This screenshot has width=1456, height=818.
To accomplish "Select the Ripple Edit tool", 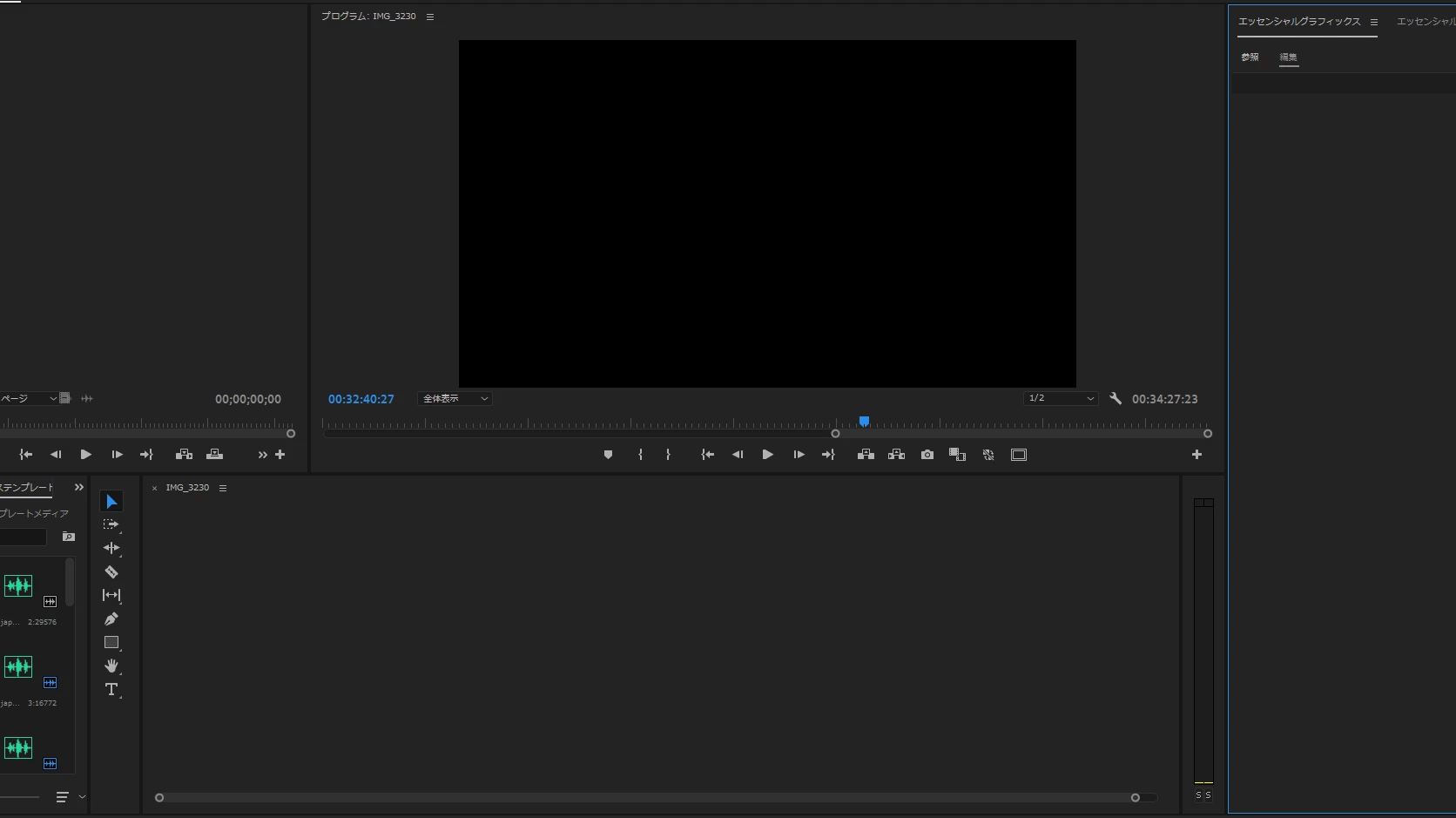I will click(111, 548).
